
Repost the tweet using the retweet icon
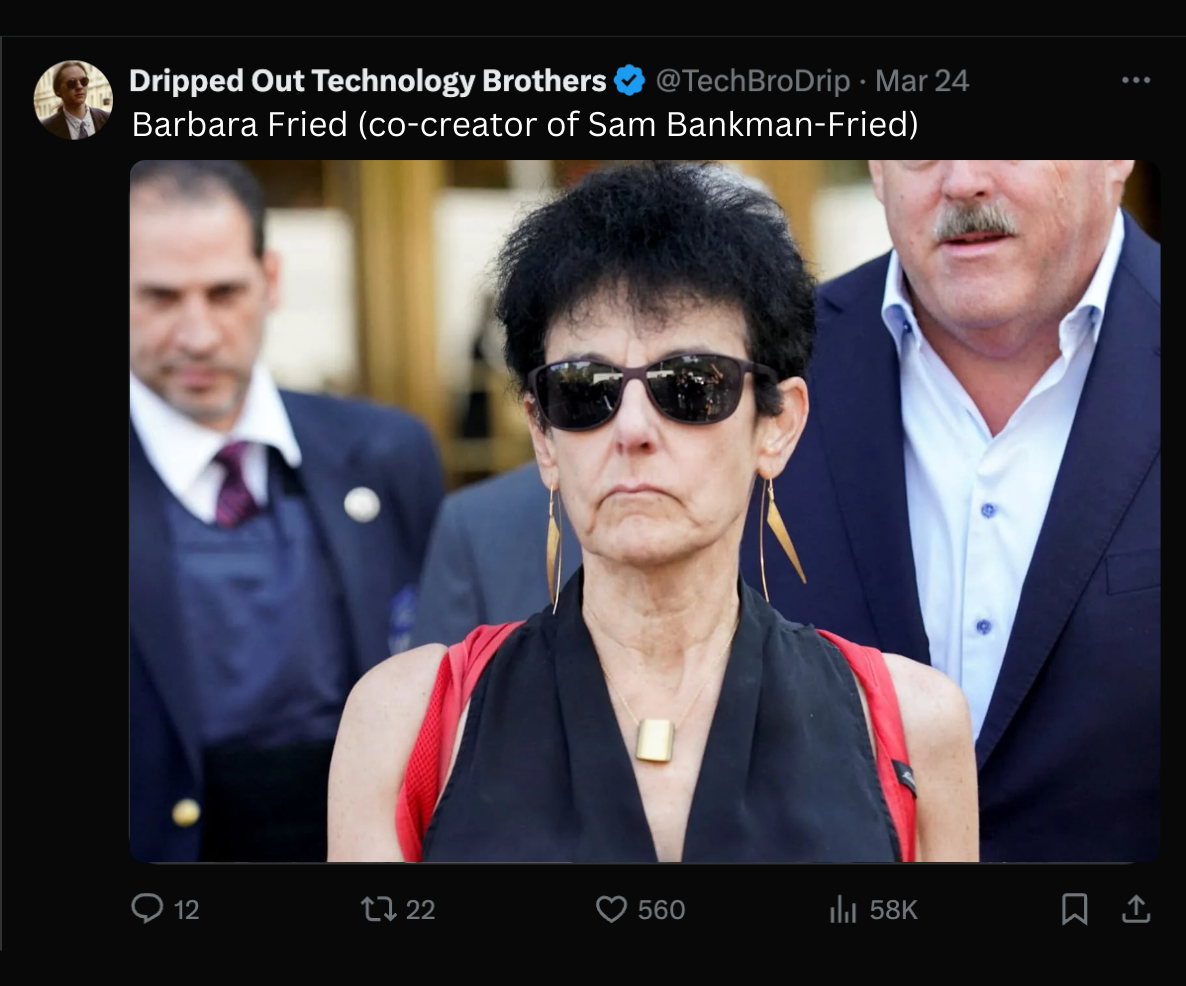click(378, 908)
